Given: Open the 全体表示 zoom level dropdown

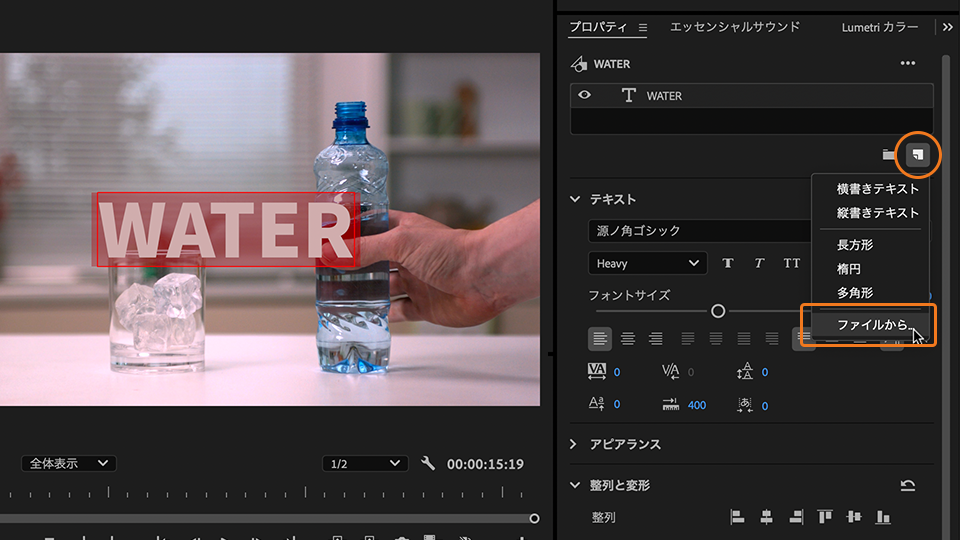Looking at the screenshot, I should (x=69, y=463).
